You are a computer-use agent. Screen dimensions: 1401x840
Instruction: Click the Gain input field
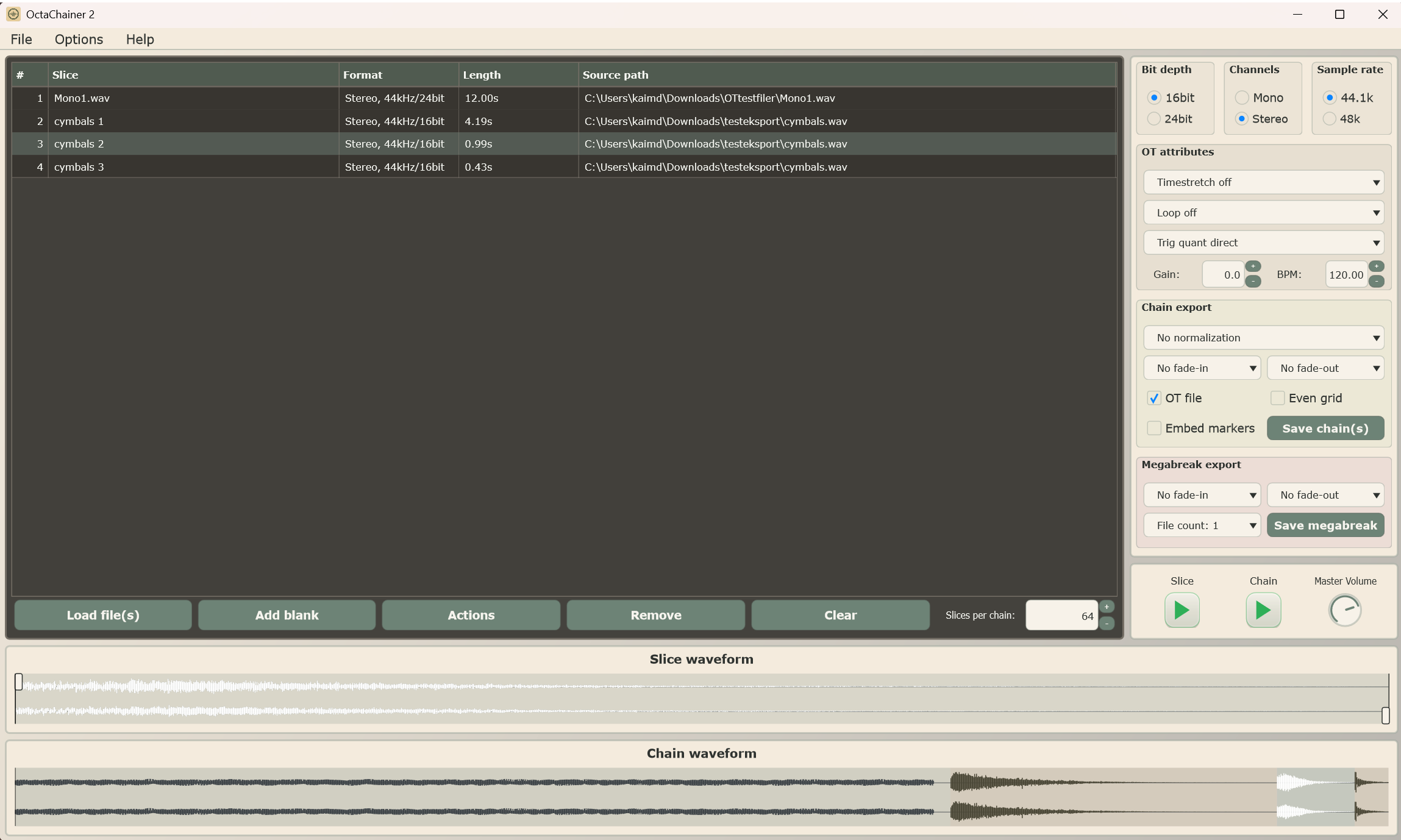pyautogui.click(x=1222, y=274)
